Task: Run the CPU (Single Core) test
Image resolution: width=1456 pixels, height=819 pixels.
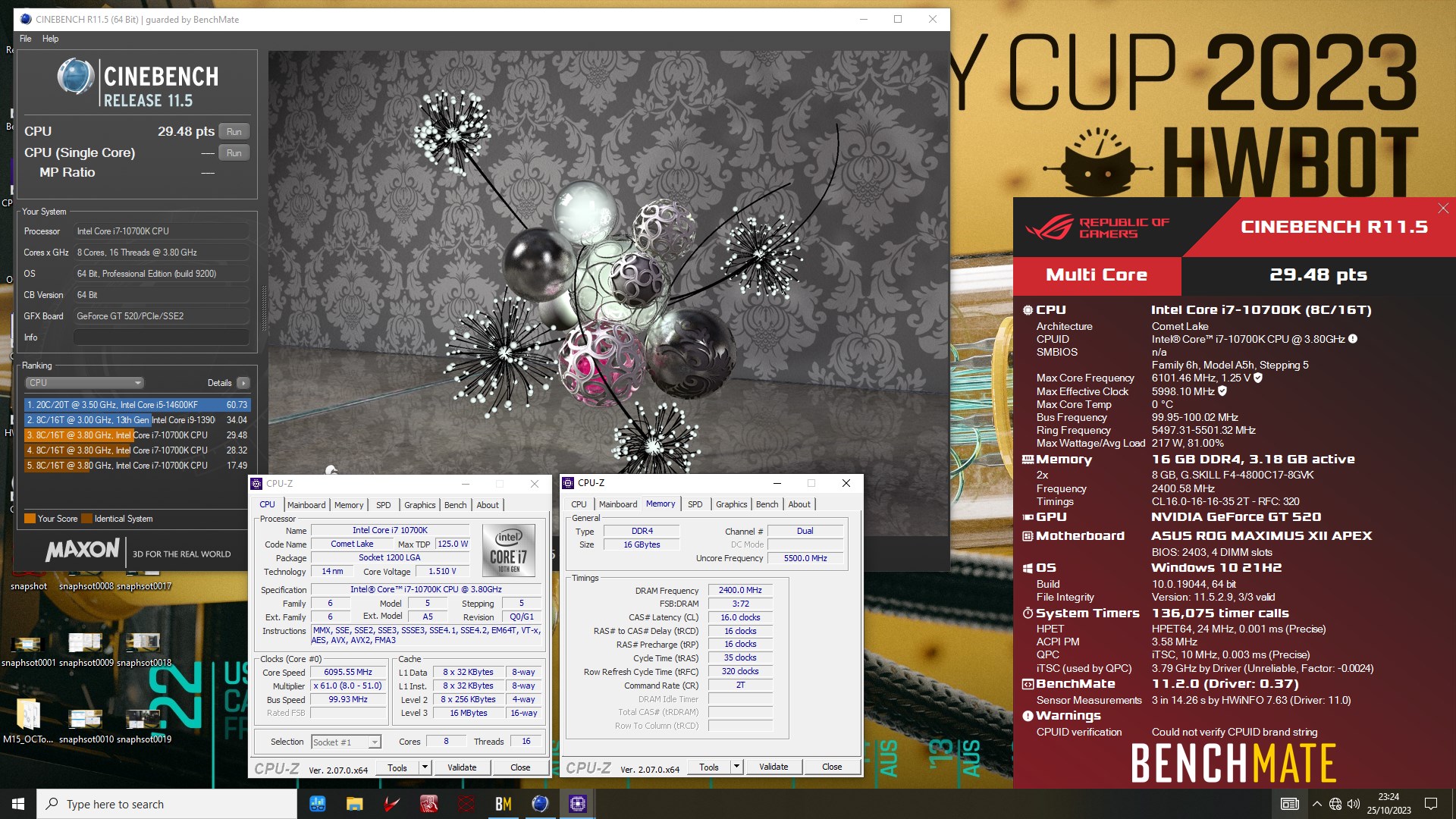Action: pos(234,153)
